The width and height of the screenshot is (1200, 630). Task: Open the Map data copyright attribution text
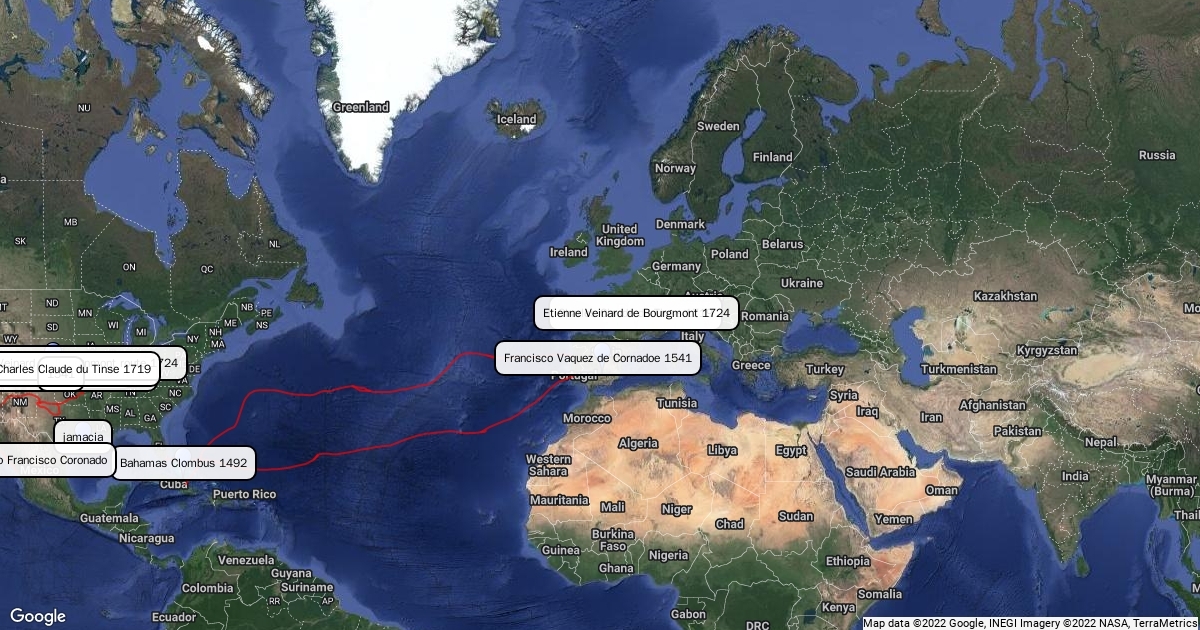pyautogui.click(x=1030, y=623)
